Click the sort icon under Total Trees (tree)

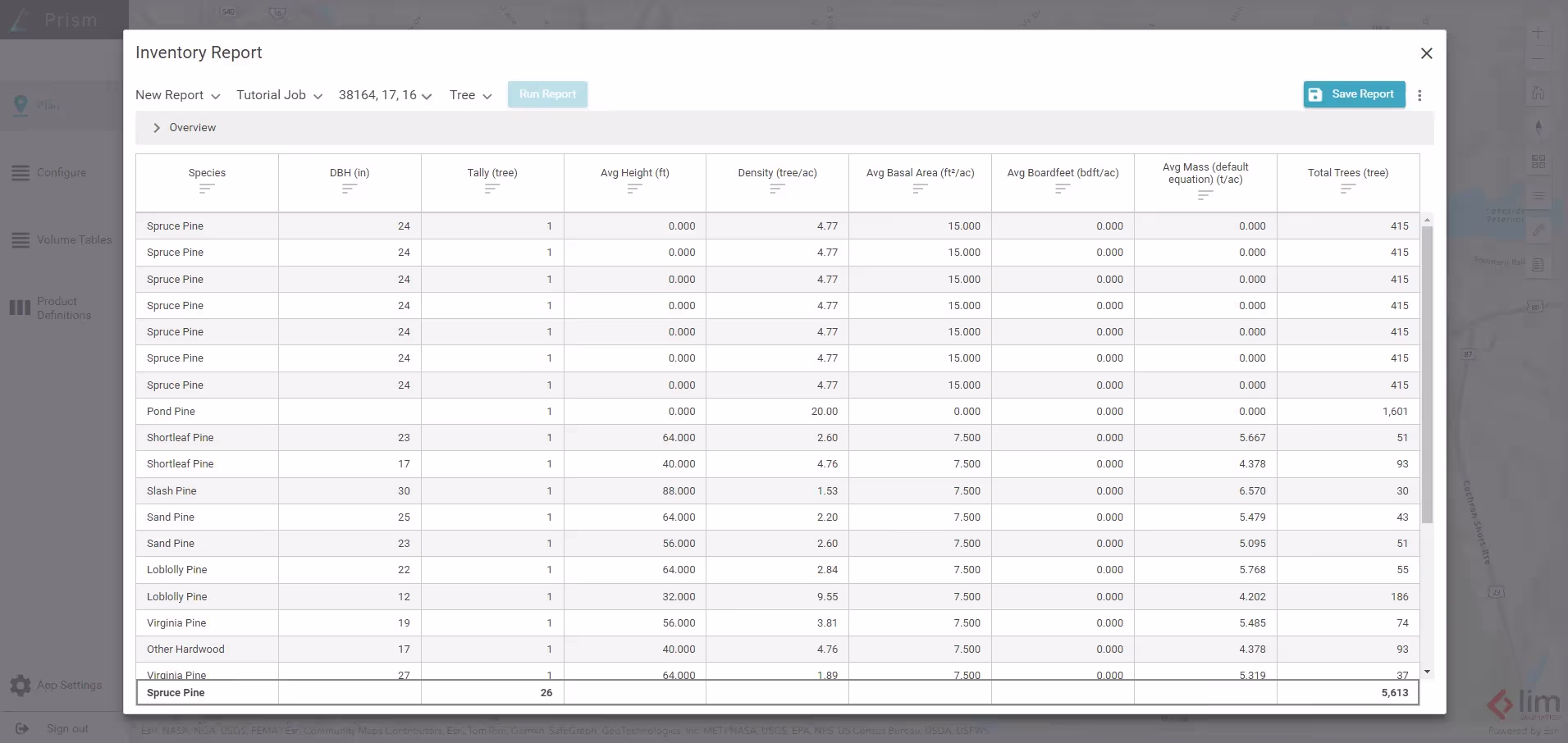tap(1348, 189)
